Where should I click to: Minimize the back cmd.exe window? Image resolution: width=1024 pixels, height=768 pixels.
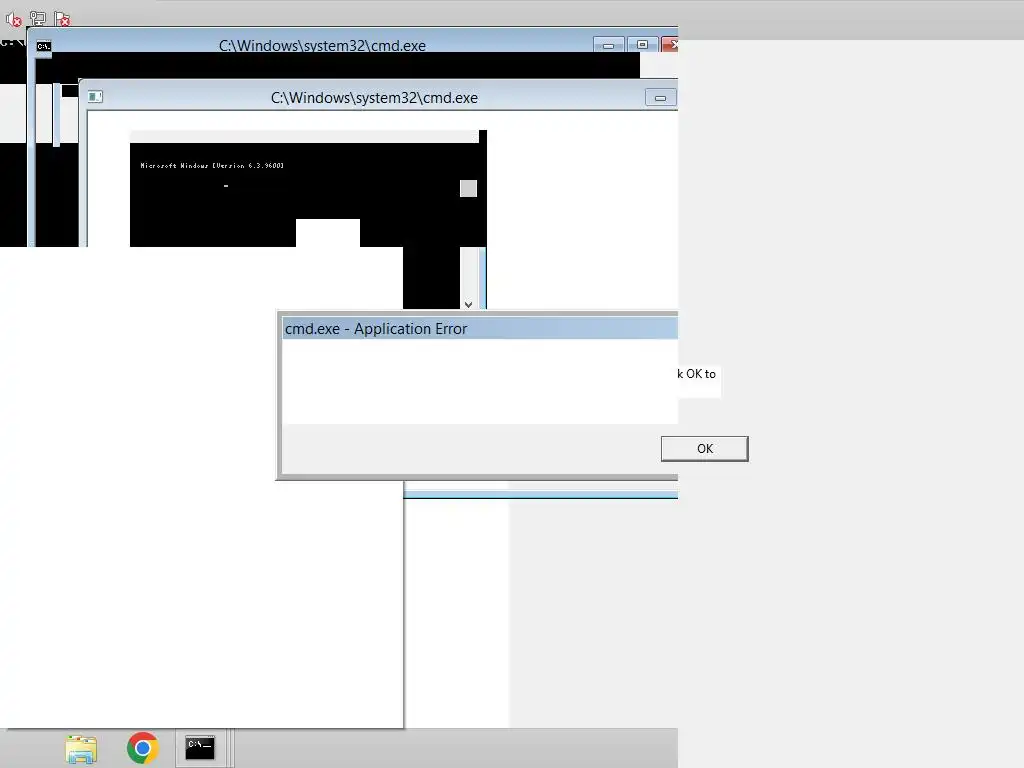click(x=609, y=45)
